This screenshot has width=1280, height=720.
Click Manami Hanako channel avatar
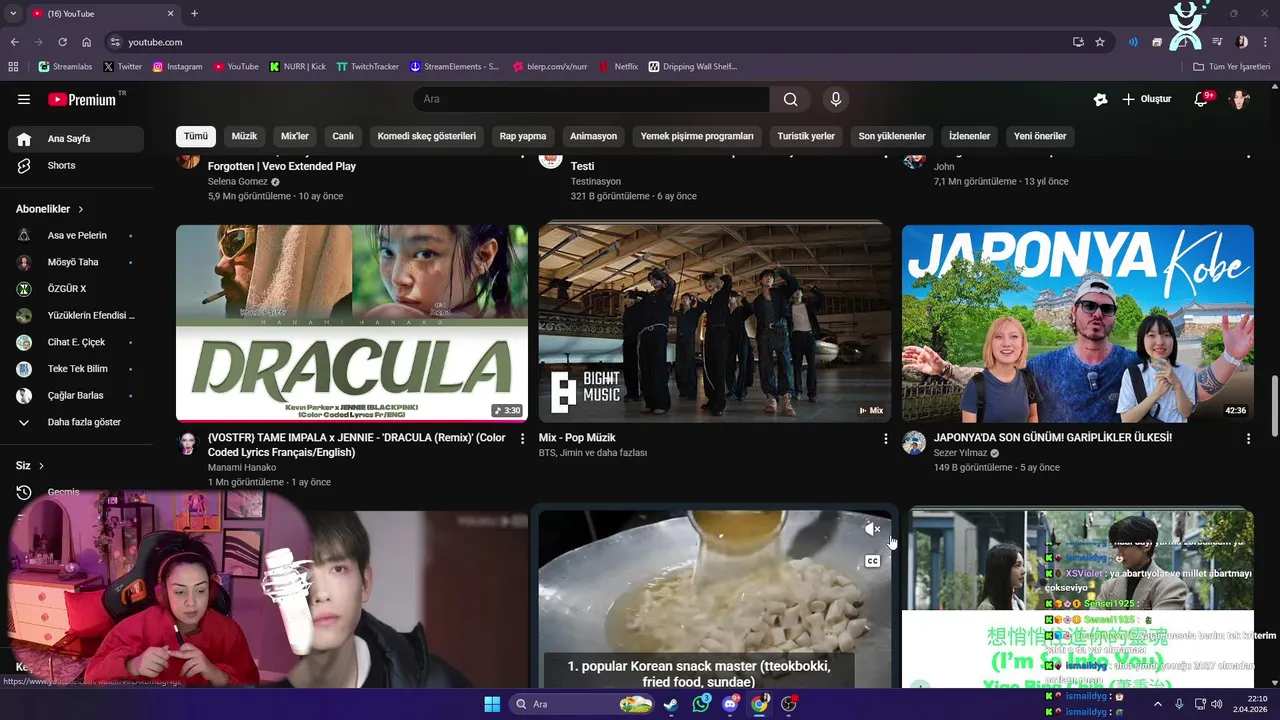pos(188,443)
